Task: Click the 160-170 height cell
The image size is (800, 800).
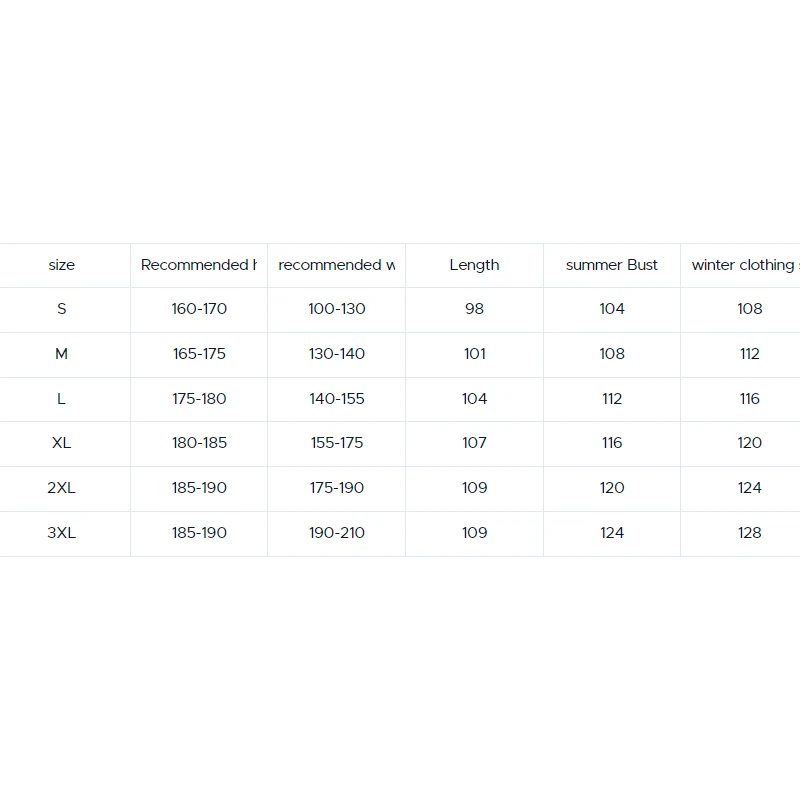Action: 199,309
